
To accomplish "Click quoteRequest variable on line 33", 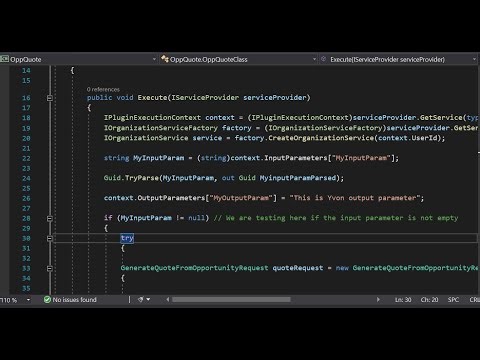I will click(x=298, y=268).
